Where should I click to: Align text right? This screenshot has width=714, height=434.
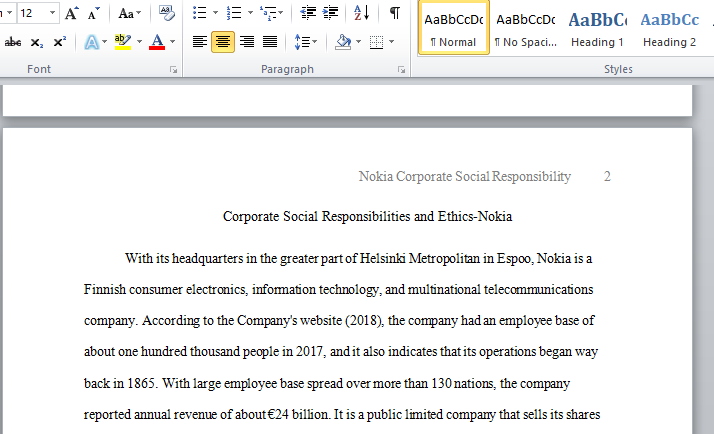click(247, 42)
